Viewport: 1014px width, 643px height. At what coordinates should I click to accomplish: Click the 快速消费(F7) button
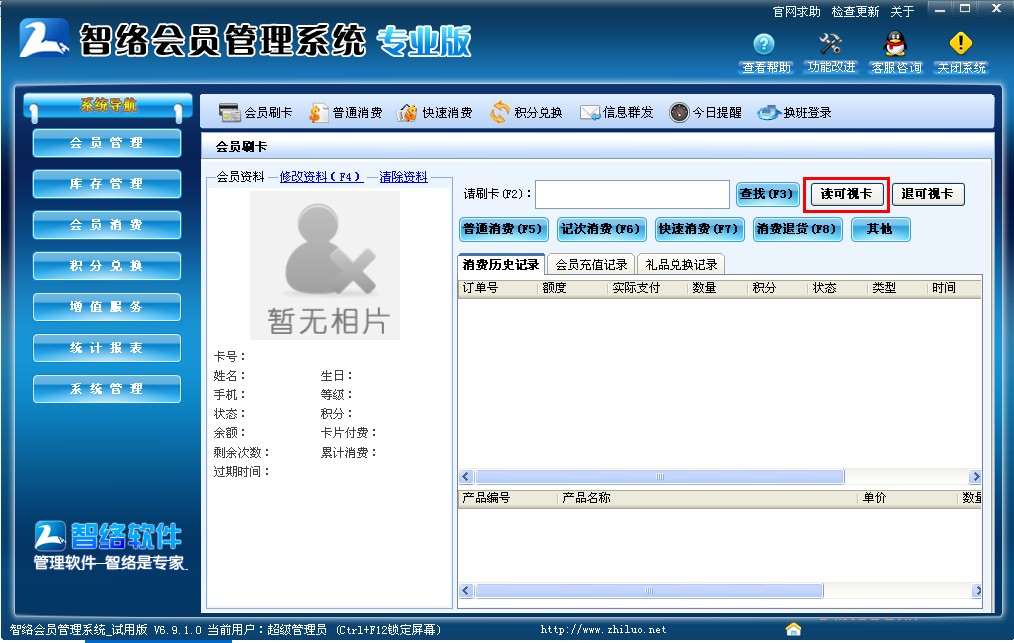click(698, 229)
